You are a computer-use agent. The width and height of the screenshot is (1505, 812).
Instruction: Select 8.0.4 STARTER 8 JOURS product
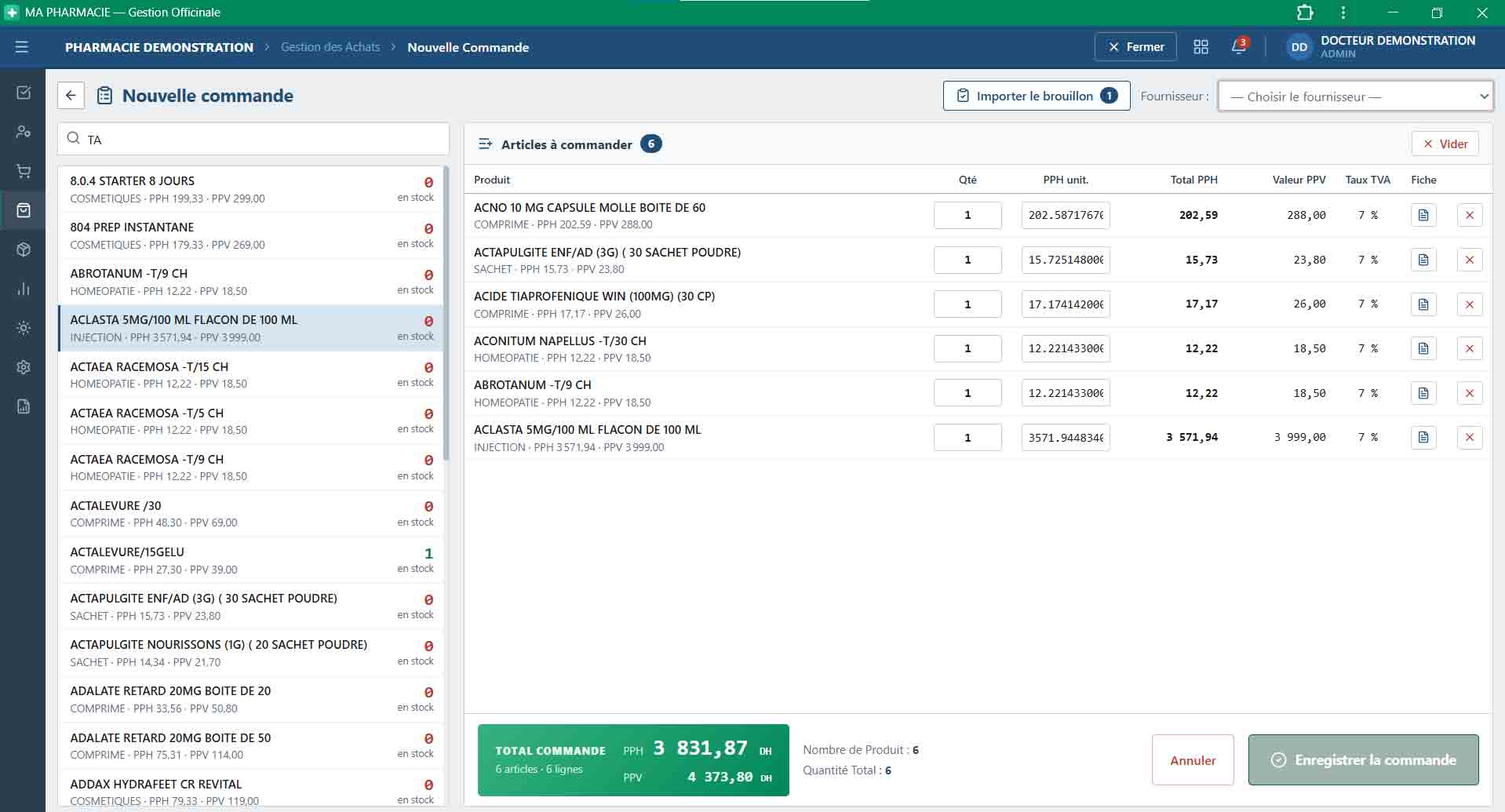coord(251,189)
